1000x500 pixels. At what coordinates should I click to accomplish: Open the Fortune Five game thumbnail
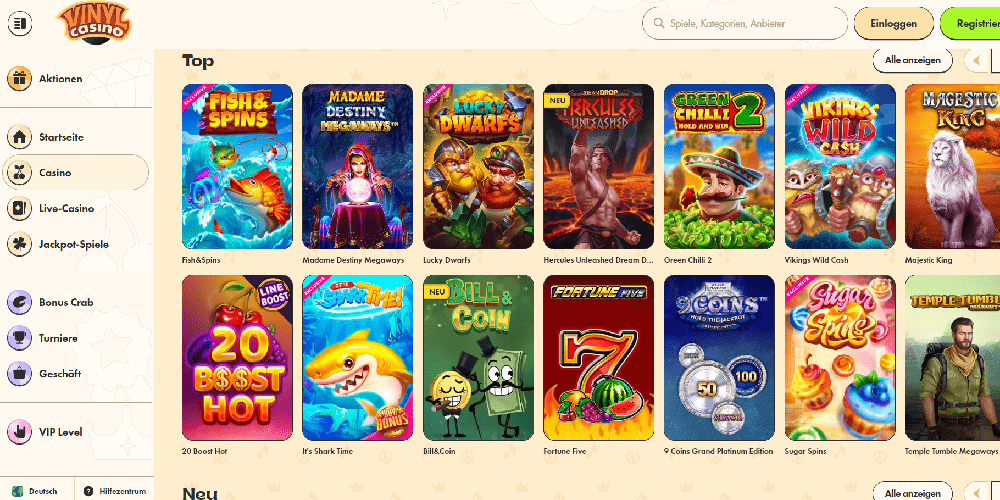598,358
